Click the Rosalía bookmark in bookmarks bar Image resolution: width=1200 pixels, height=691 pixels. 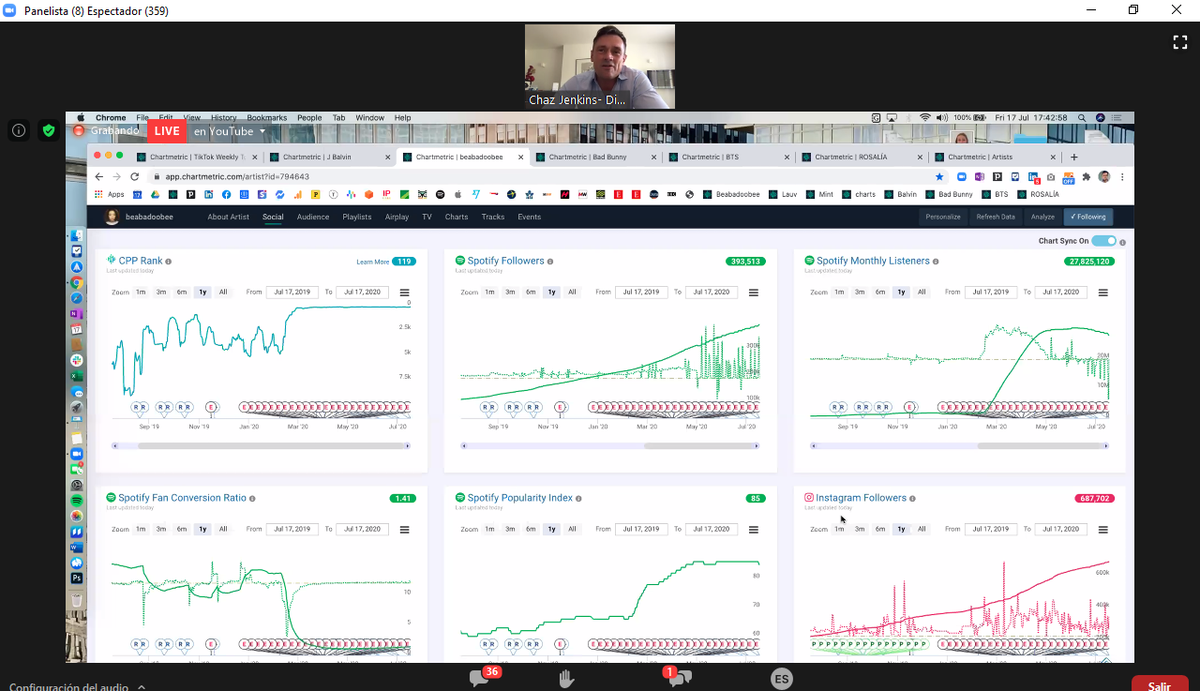click(x=1038, y=194)
